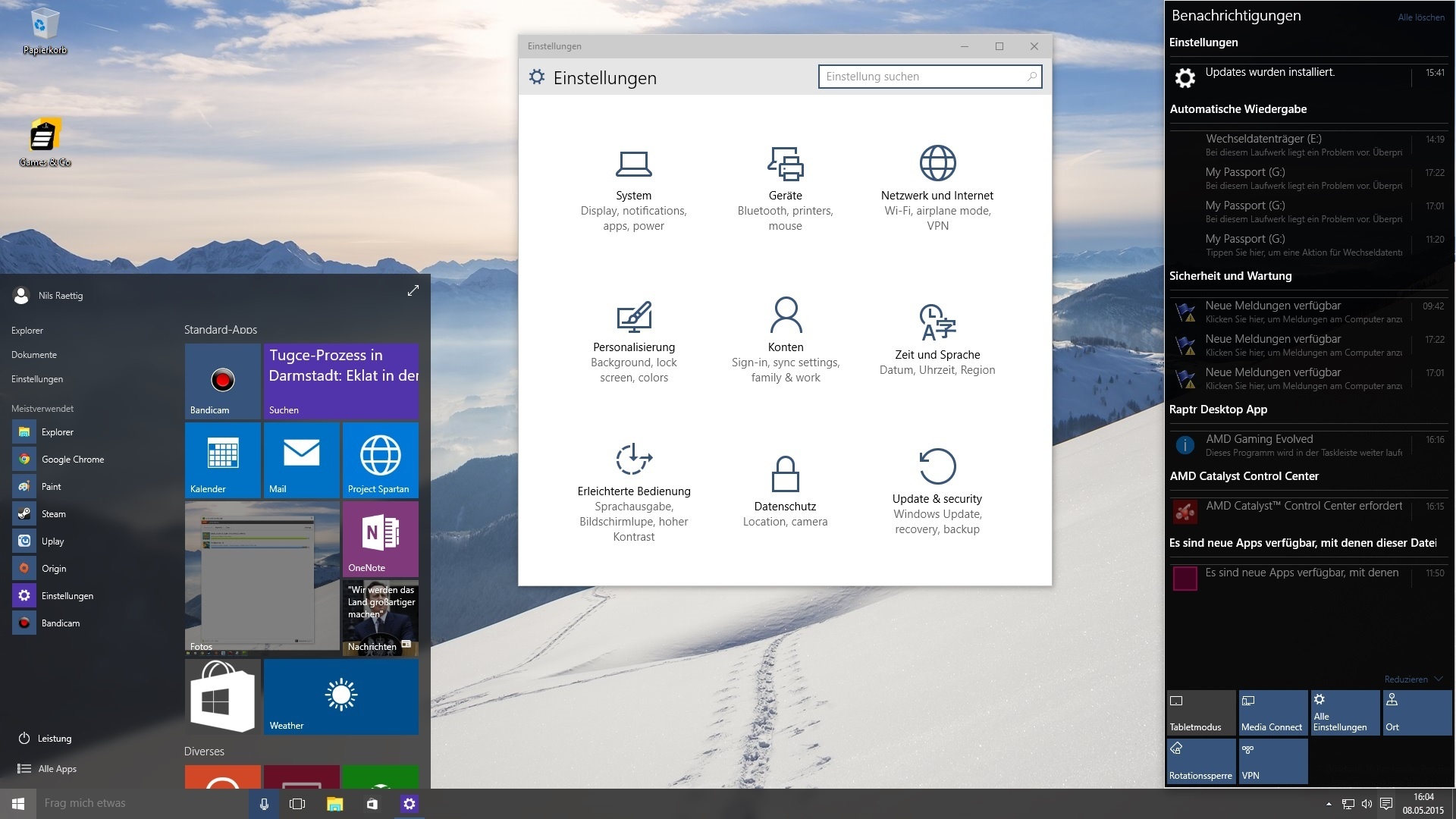Open the System settings category
1456x819 pixels.
(633, 190)
